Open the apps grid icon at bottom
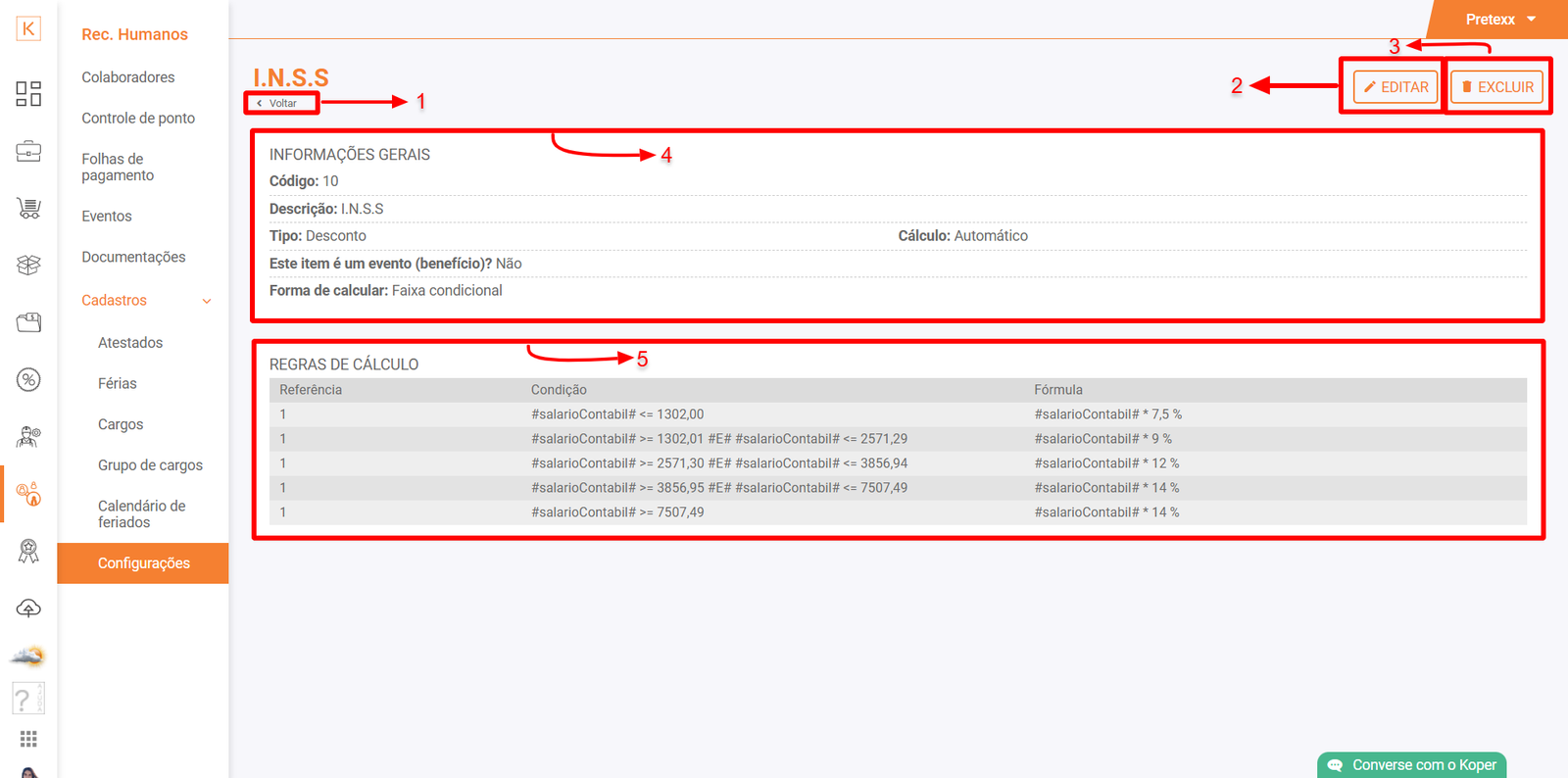The image size is (1568, 778). tap(28, 739)
